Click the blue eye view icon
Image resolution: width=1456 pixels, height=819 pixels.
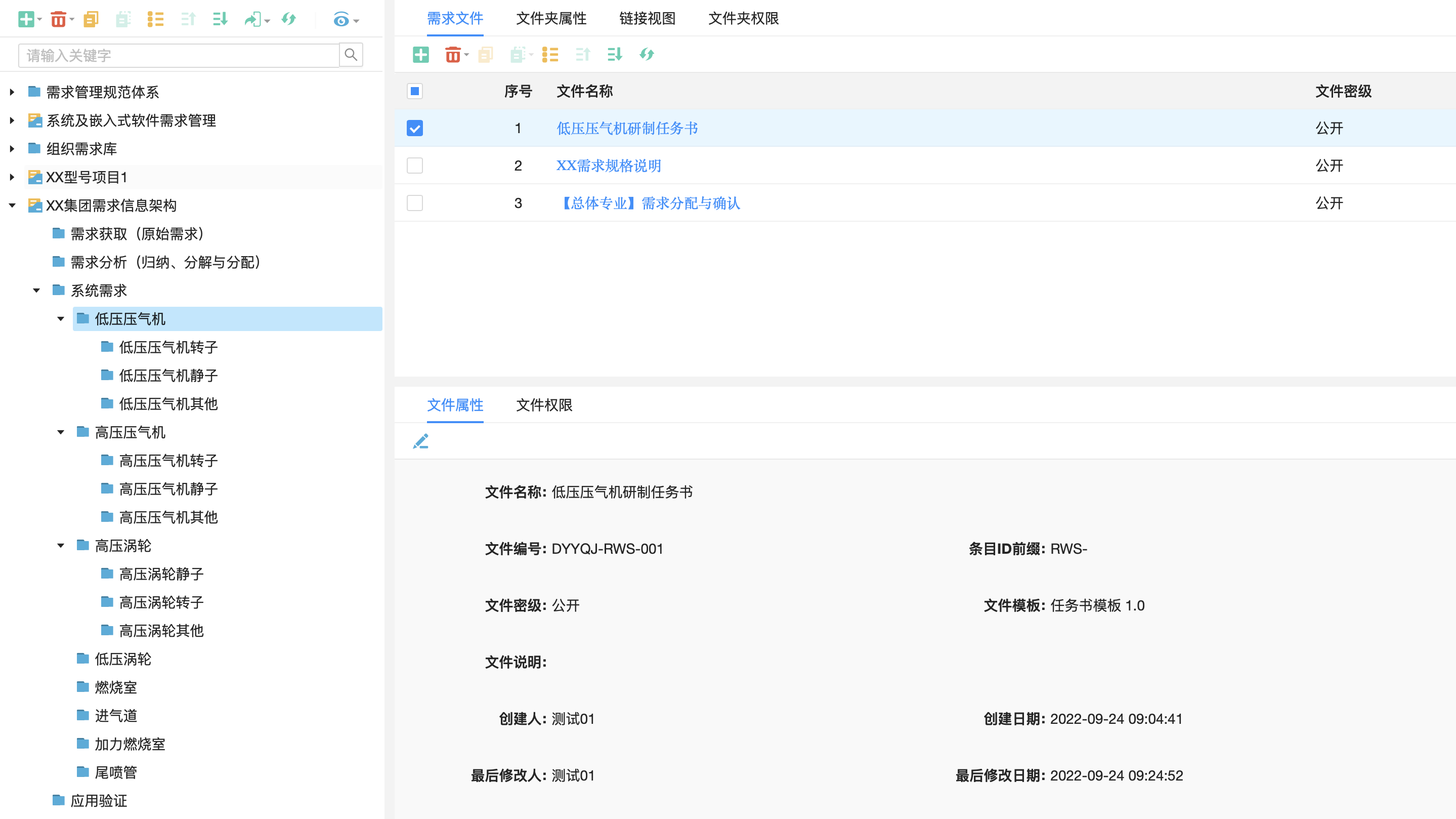click(x=341, y=20)
